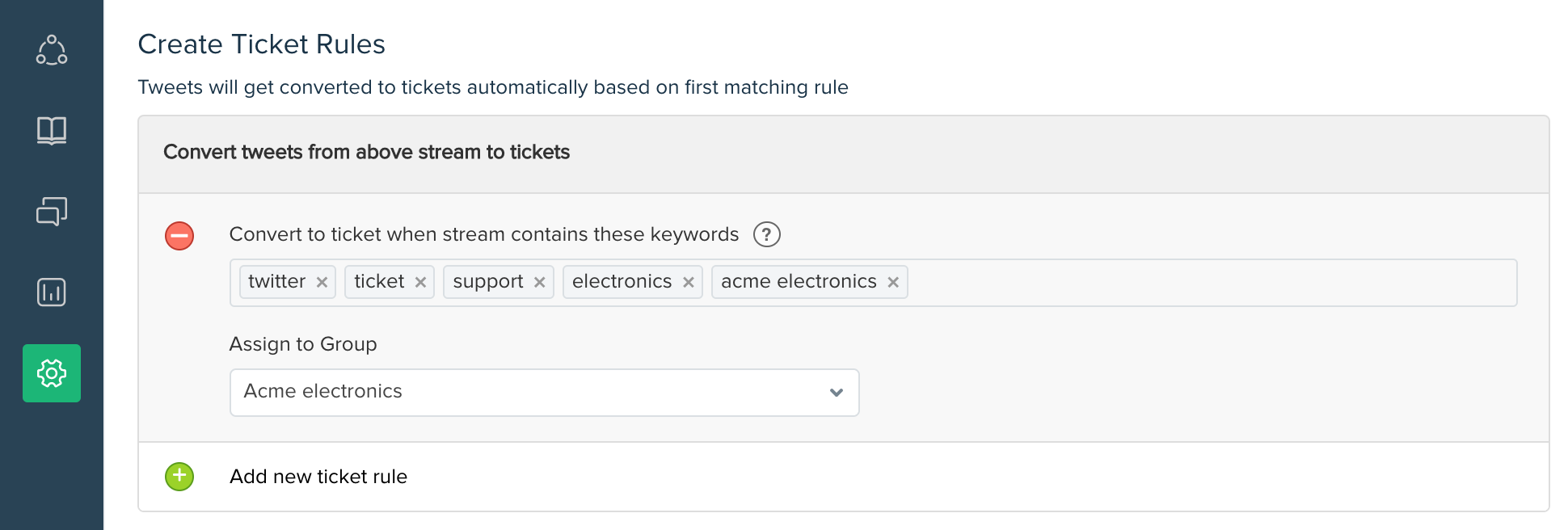Image resolution: width=1568 pixels, height=530 pixels.
Task: Open the social connections sidebar icon
Action: click(52, 50)
